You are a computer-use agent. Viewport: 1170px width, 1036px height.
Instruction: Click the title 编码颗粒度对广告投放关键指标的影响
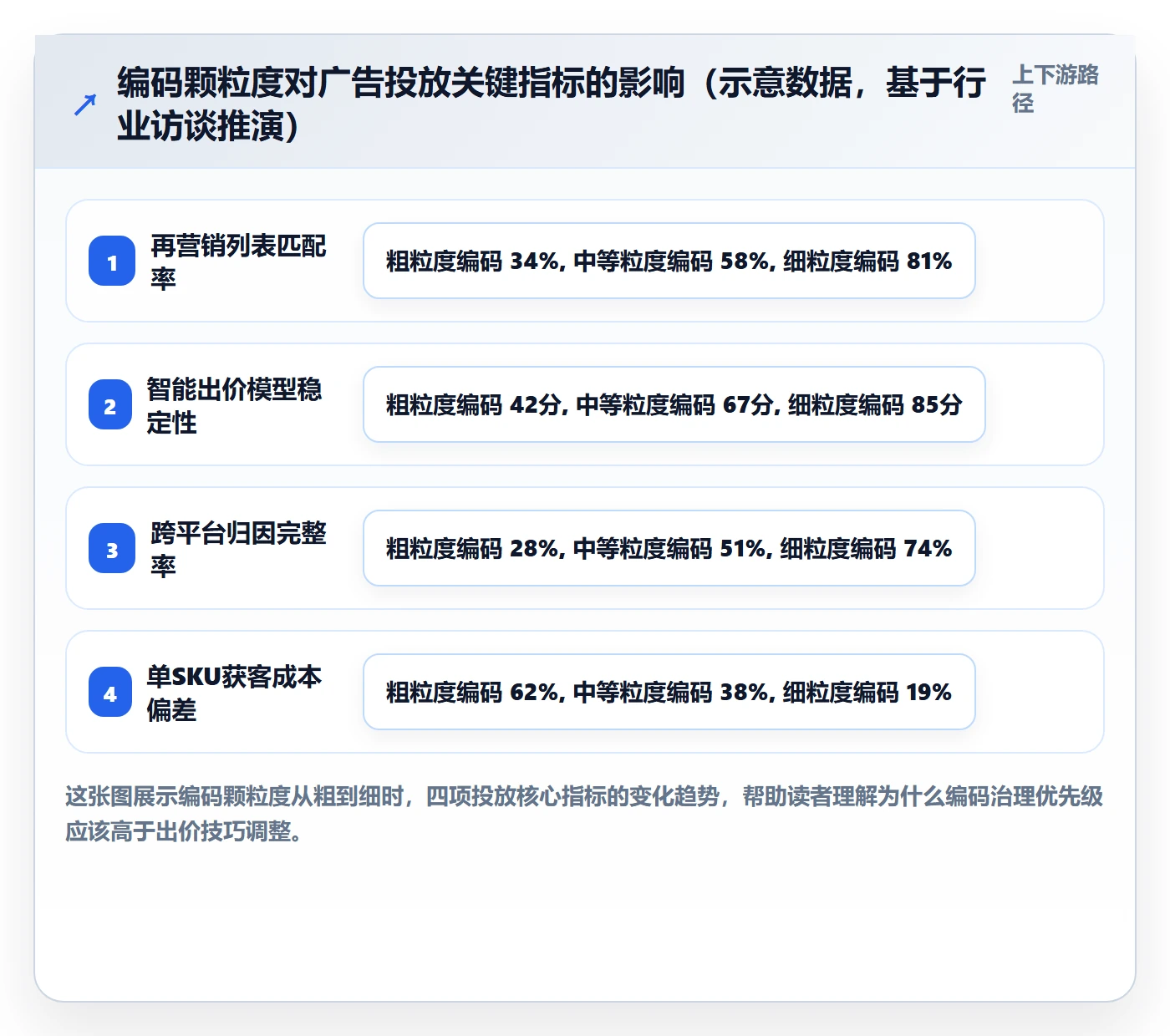[552, 104]
